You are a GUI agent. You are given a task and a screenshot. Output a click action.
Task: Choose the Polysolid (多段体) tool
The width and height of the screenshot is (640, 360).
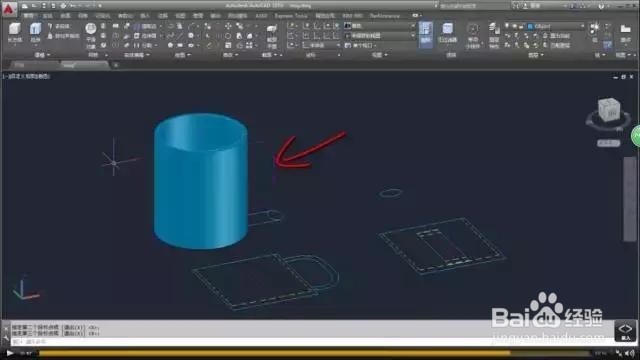(58, 26)
